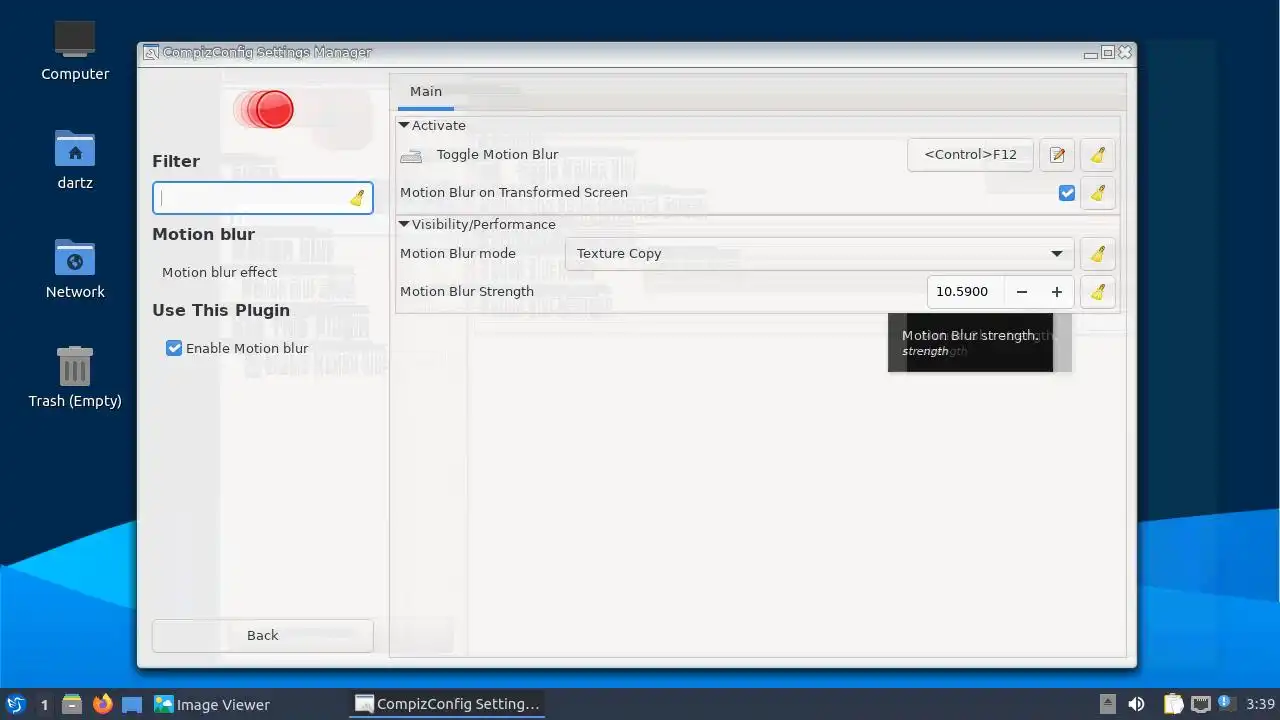
Task: Click the Motion Blur Strength label
Action: [467, 292]
